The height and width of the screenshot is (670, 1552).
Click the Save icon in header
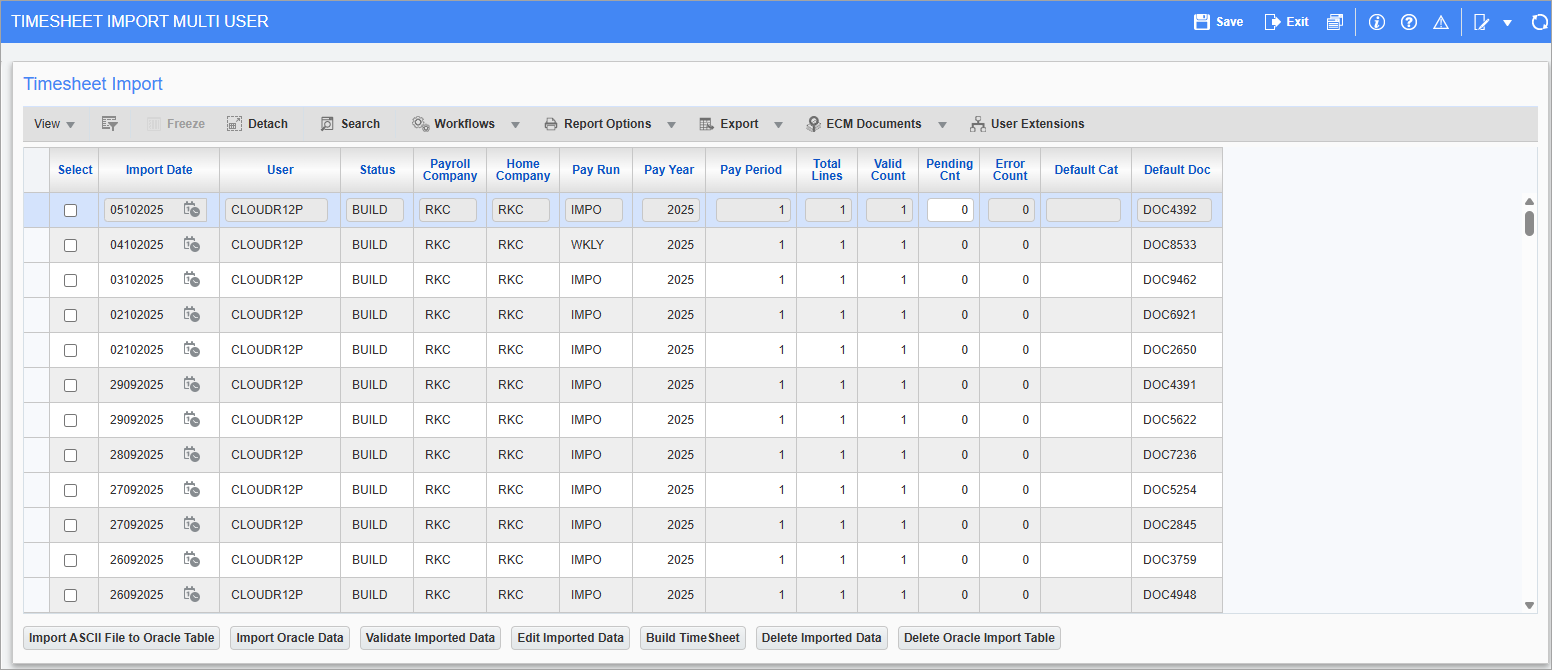click(1202, 22)
